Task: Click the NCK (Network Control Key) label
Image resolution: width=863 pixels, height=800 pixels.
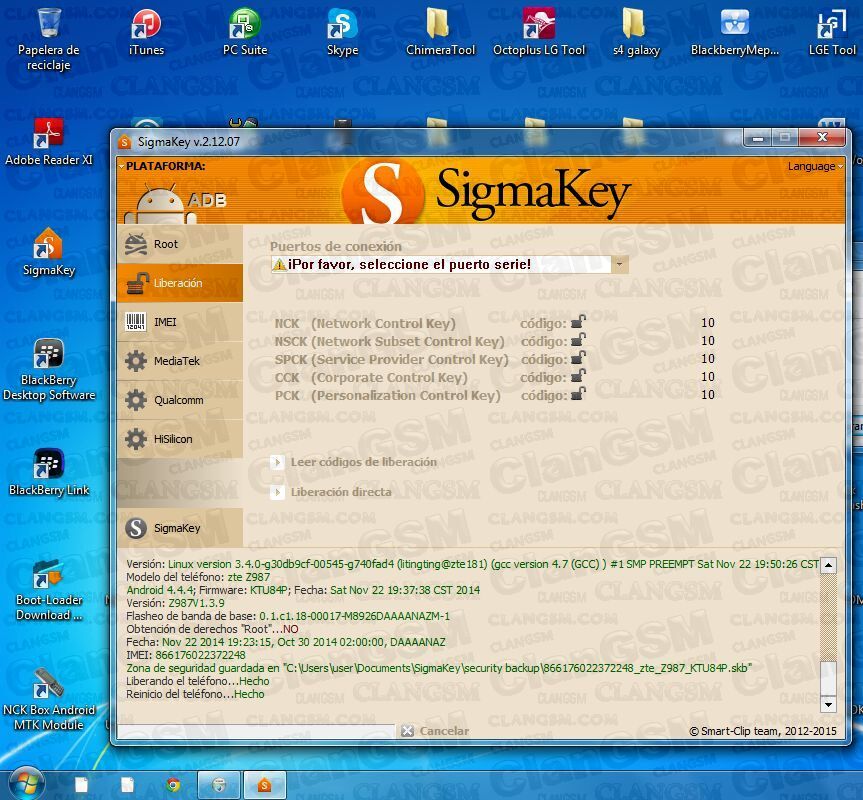Action: point(365,324)
